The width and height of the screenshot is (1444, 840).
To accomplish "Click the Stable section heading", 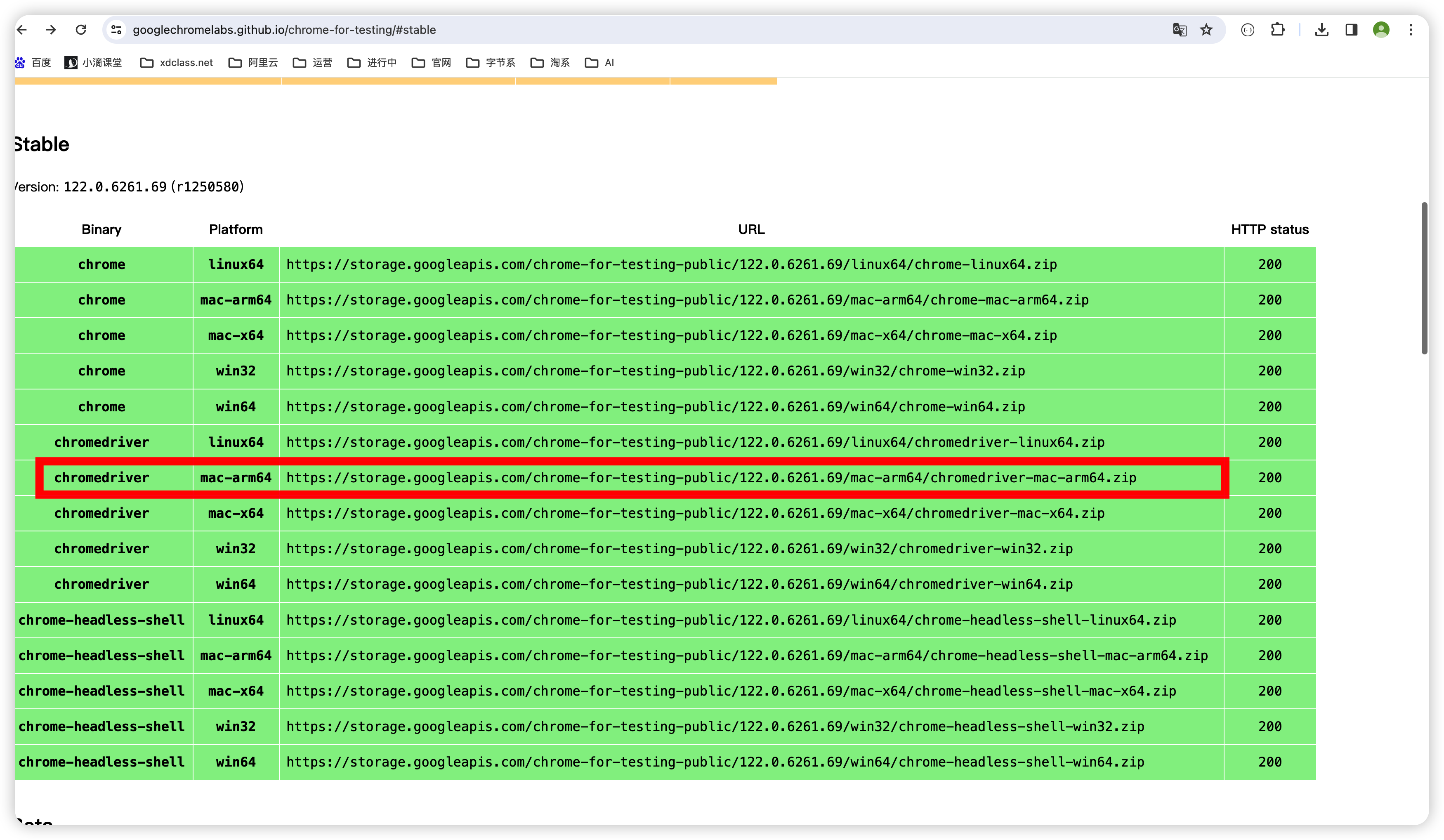I will point(42,144).
